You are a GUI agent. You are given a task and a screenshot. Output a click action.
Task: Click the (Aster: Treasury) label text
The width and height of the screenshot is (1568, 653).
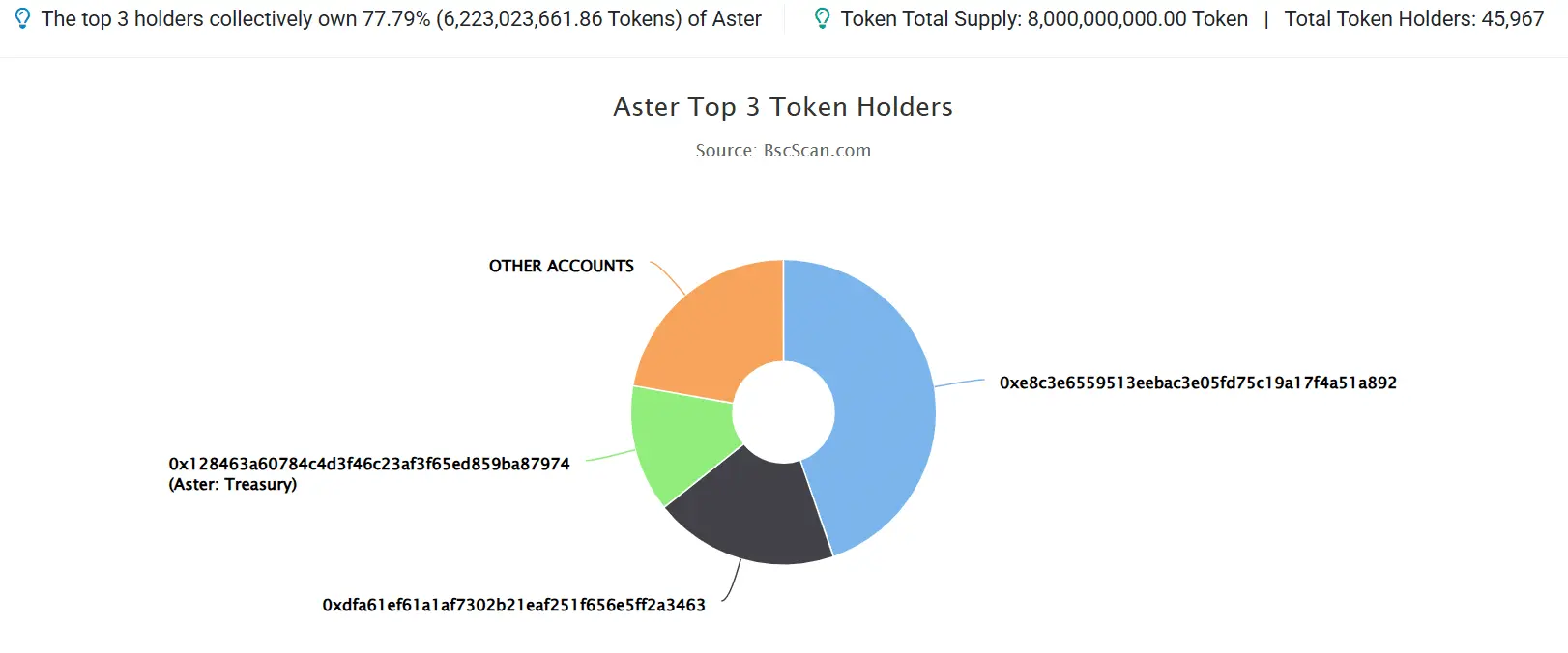pos(233,484)
